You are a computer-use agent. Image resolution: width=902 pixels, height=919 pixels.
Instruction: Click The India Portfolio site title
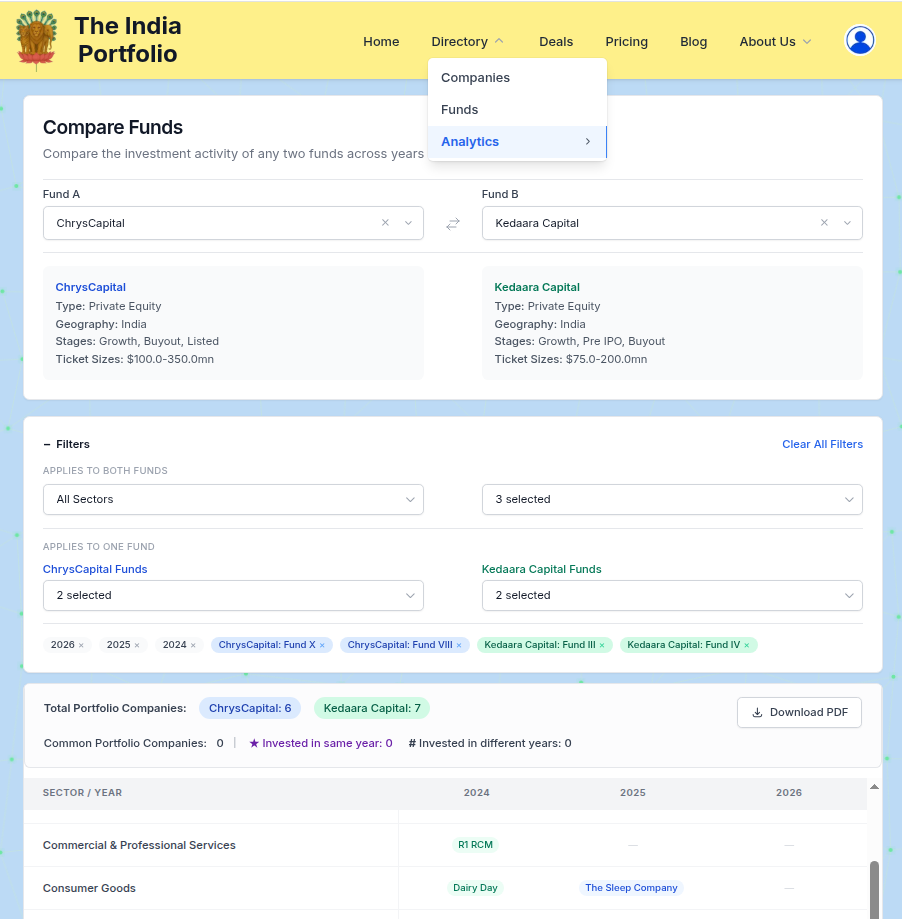click(x=128, y=40)
